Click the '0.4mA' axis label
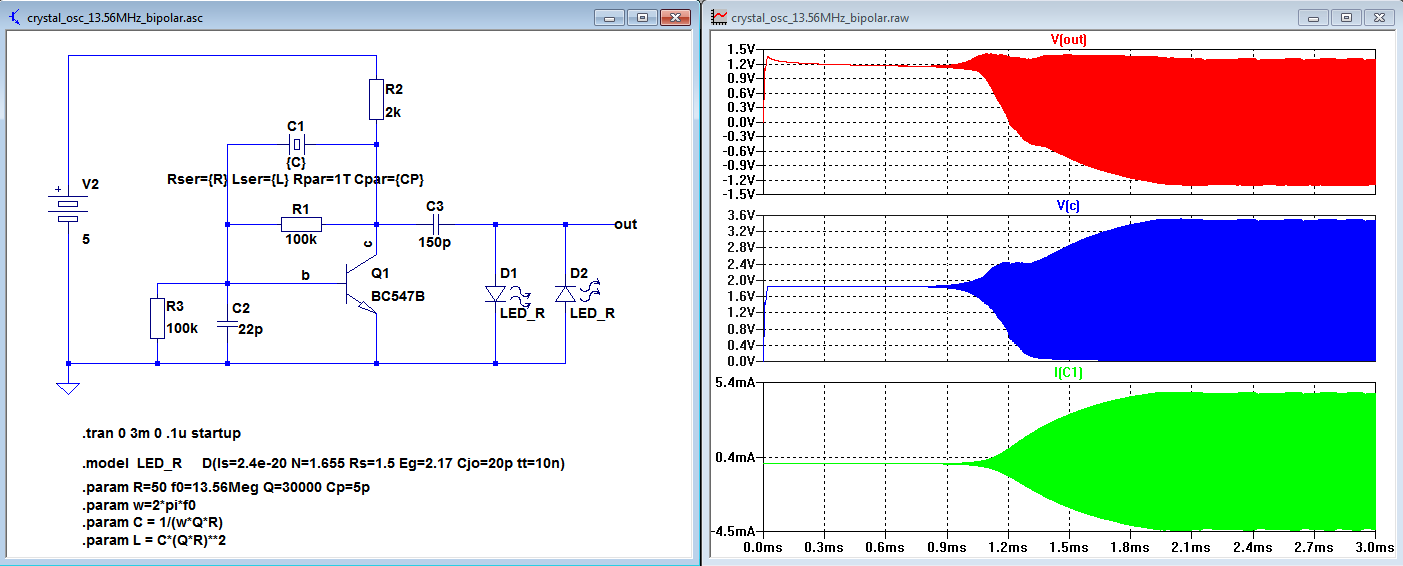 point(734,457)
